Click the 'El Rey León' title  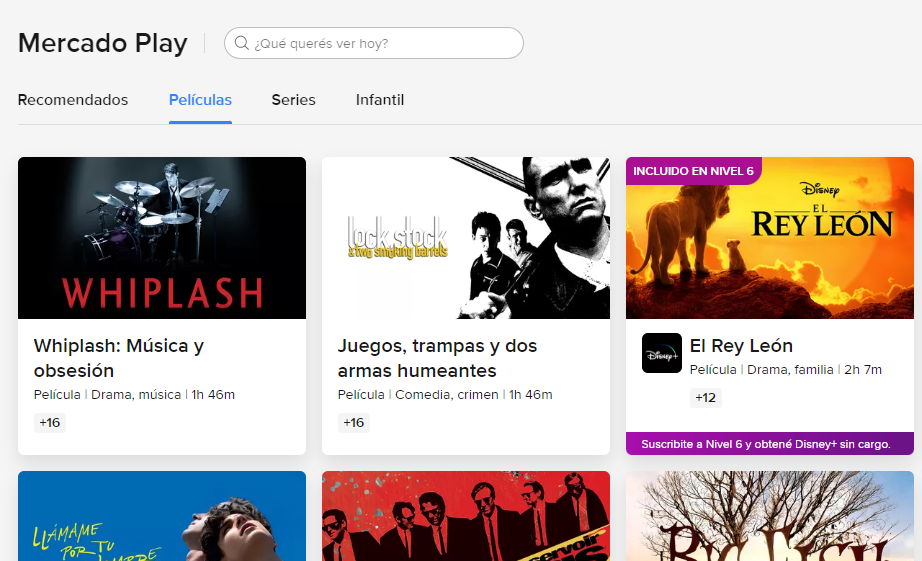741,346
